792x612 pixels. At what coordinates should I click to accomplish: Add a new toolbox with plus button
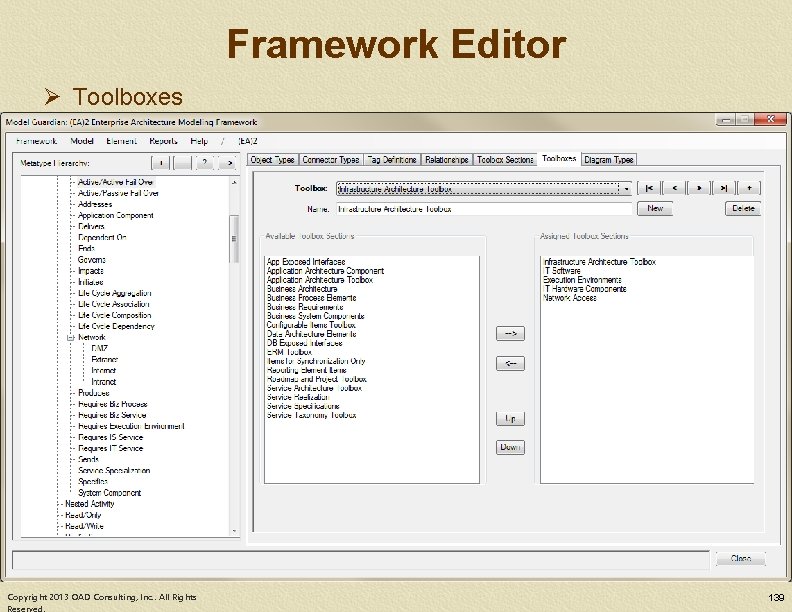coord(749,188)
